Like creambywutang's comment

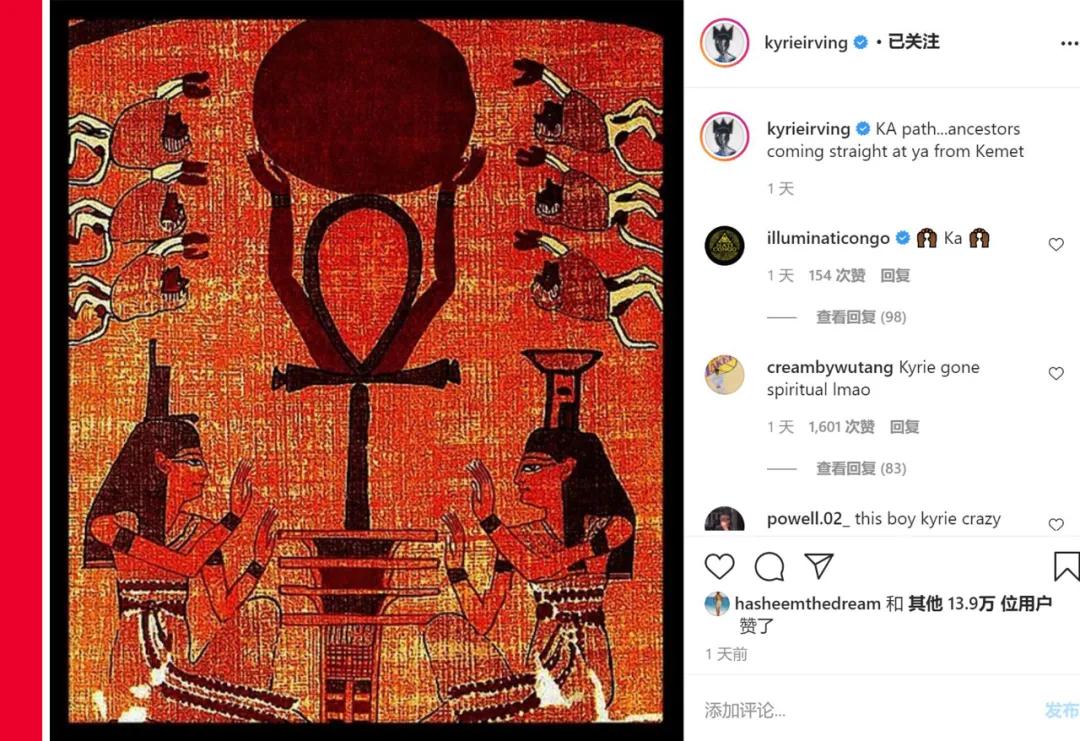pos(1056,373)
